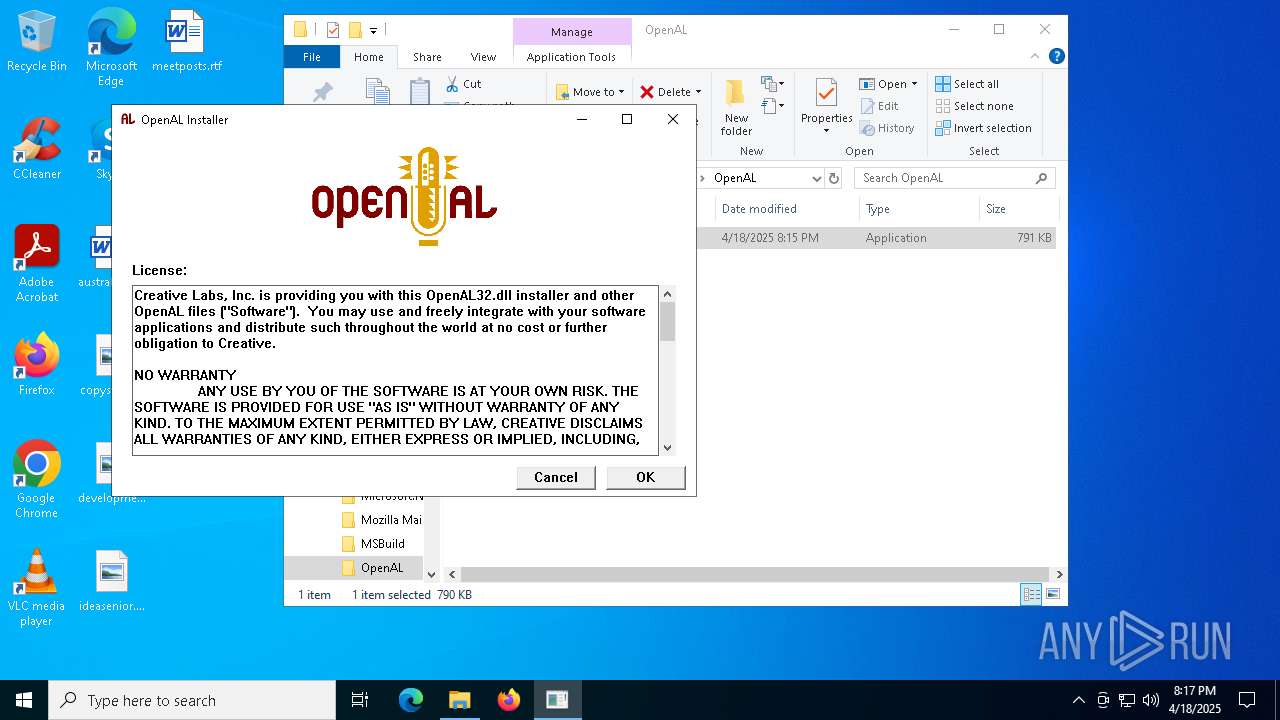Sort by Size column header
This screenshot has width=1280, height=720.
(1018, 209)
